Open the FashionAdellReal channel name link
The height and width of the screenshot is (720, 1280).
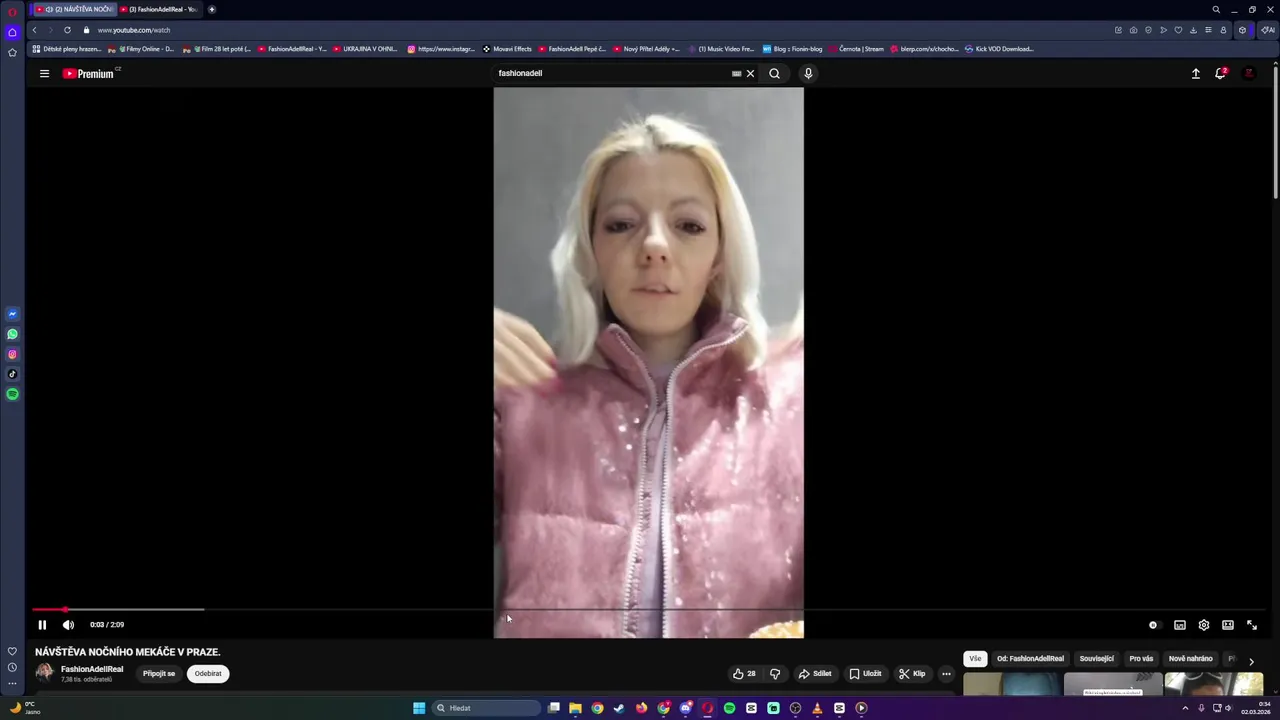(x=92, y=669)
